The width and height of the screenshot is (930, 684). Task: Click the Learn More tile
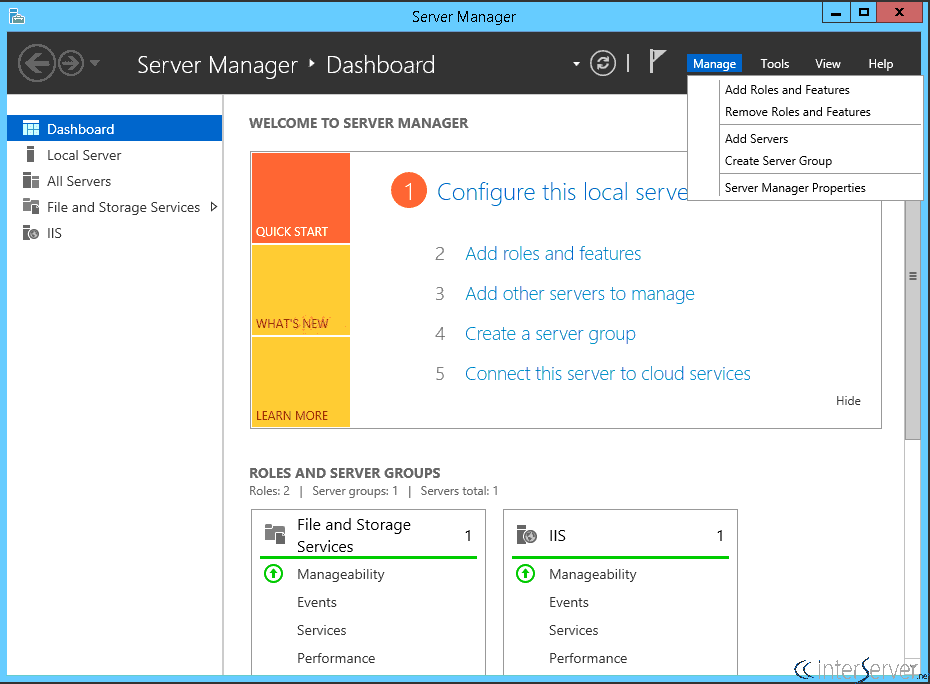pyautogui.click(x=301, y=381)
